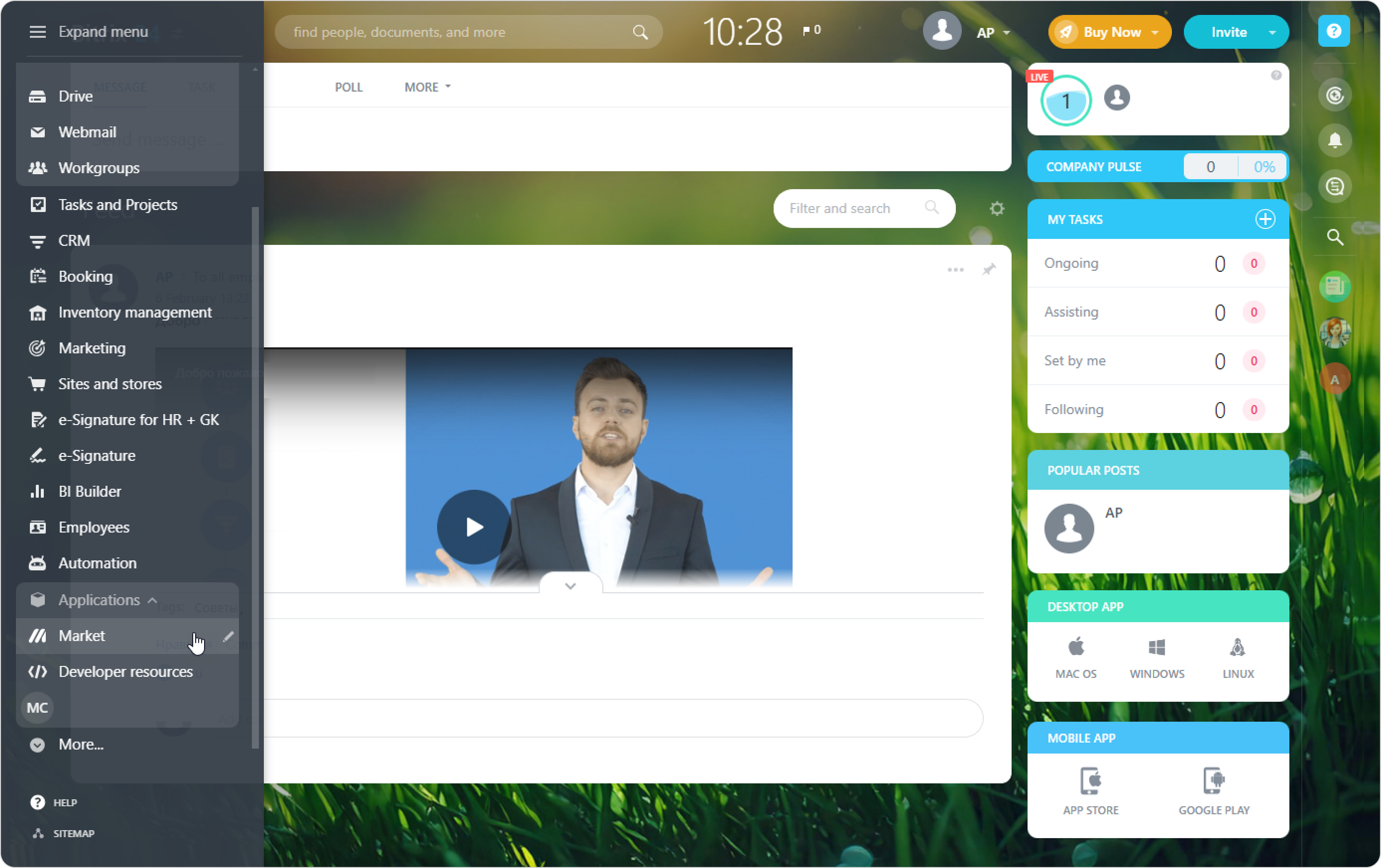
Task: Open the MORE dropdown in post form
Action: click(427, 87)
